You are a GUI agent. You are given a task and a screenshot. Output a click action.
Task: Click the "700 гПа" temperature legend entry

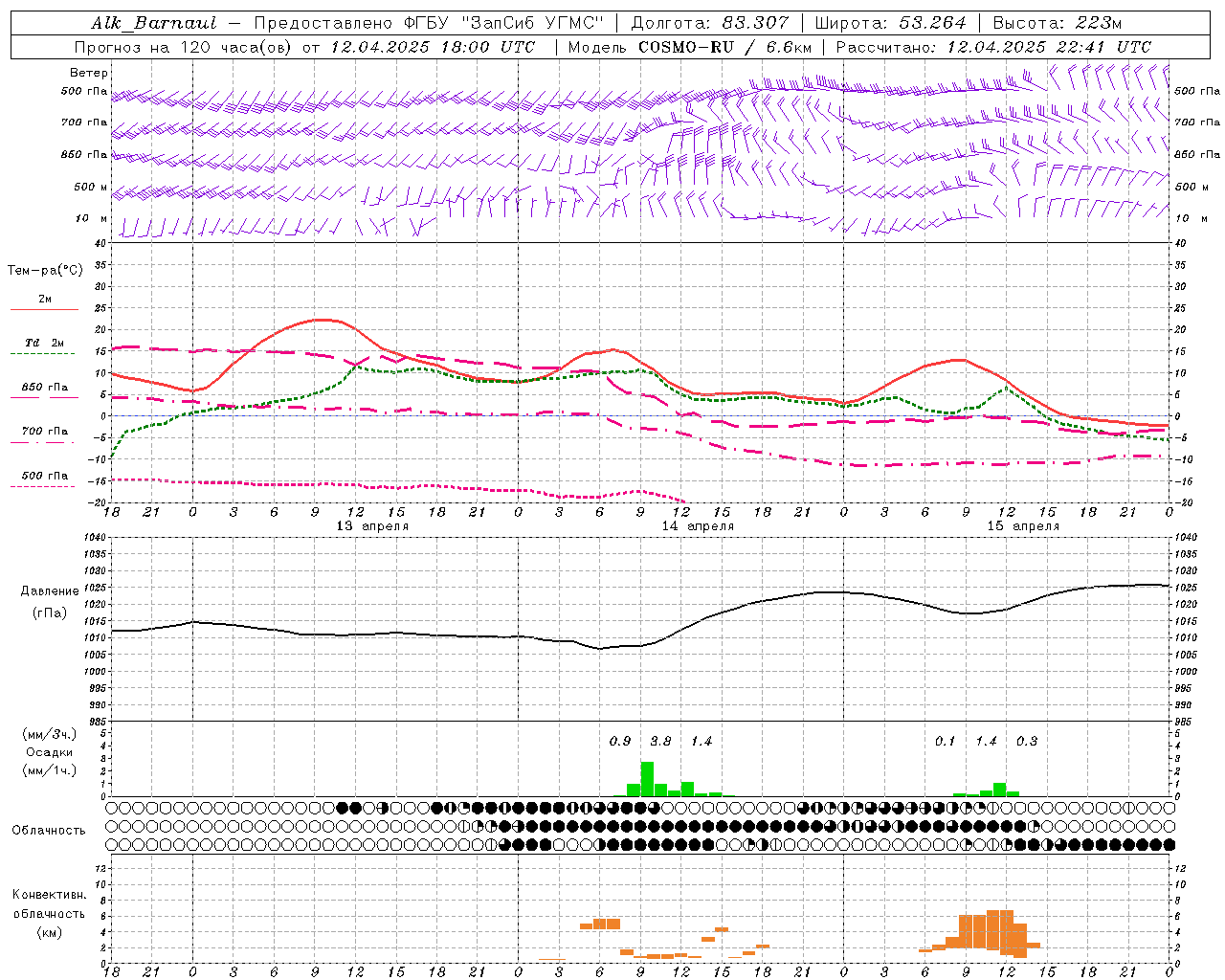45,432
